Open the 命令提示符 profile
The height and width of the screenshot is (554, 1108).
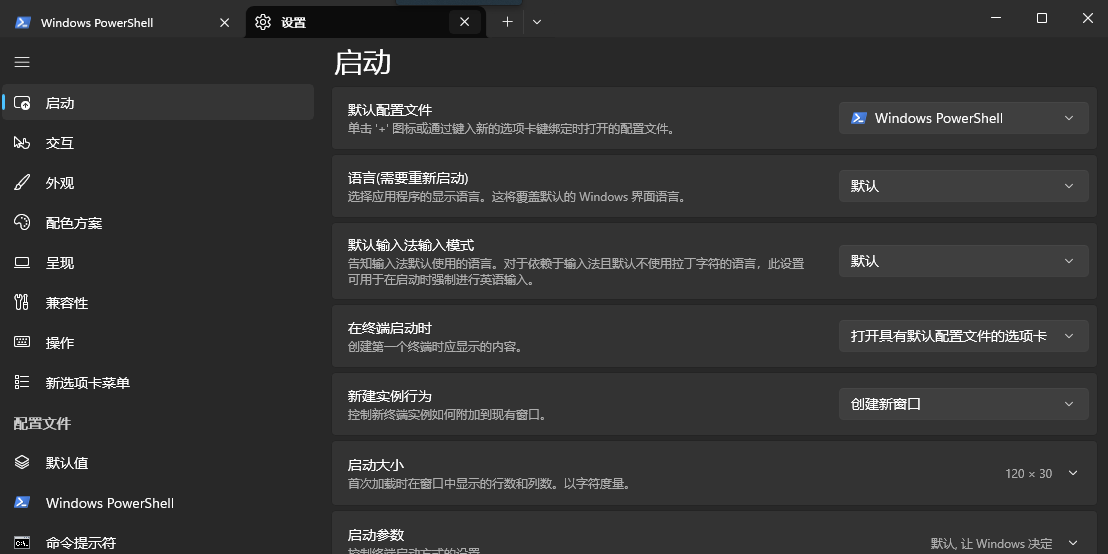click(x=158, y=541)
